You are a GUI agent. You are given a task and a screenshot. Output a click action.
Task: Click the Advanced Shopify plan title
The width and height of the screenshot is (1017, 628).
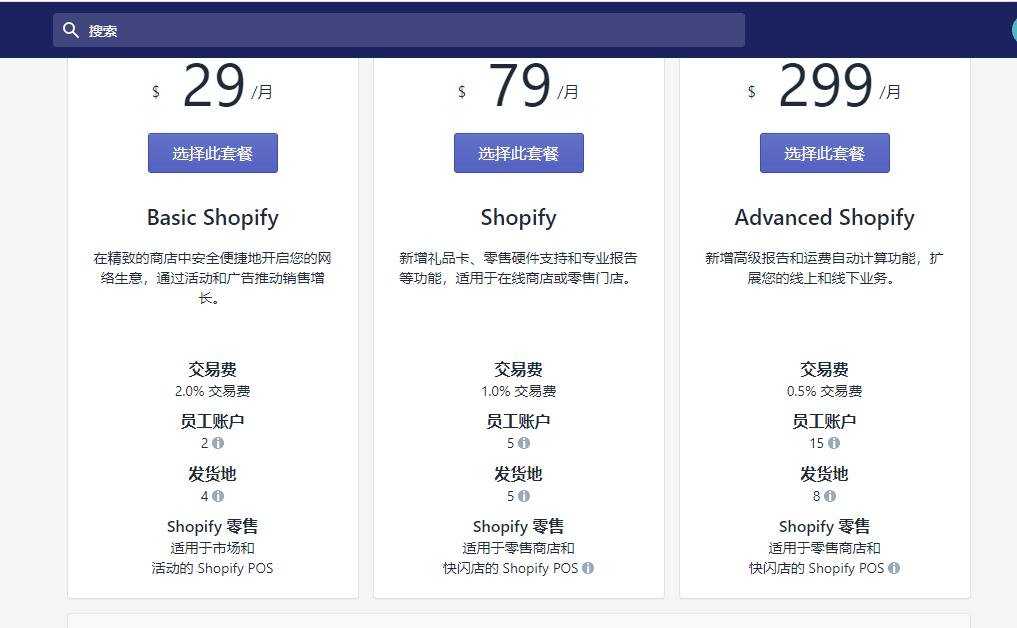[824, 218]
